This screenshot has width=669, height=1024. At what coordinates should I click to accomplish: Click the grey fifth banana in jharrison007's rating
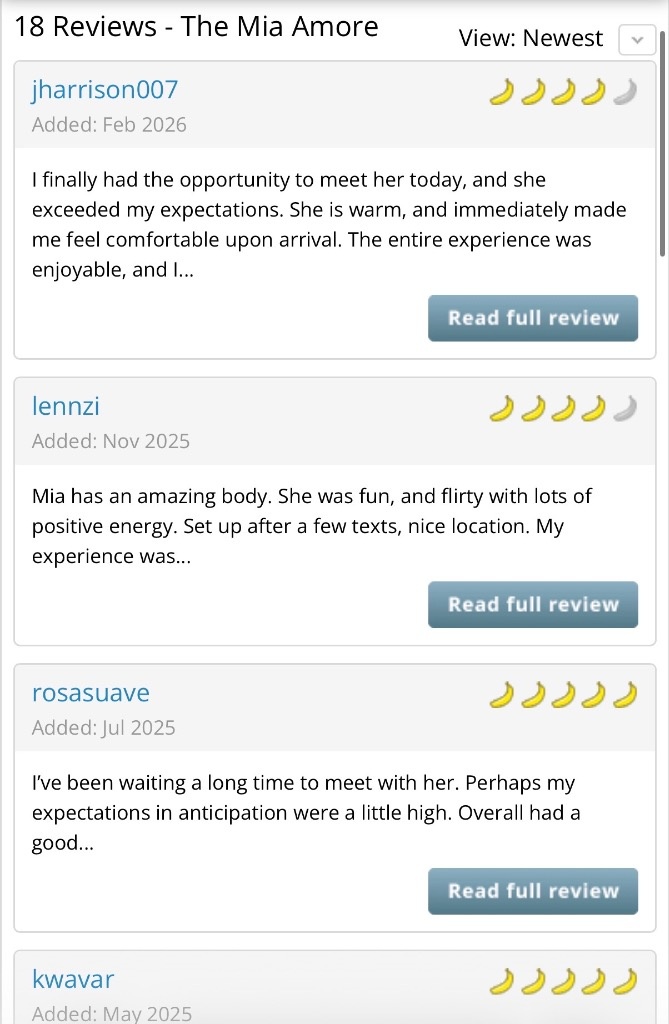(x=625, y=93)
